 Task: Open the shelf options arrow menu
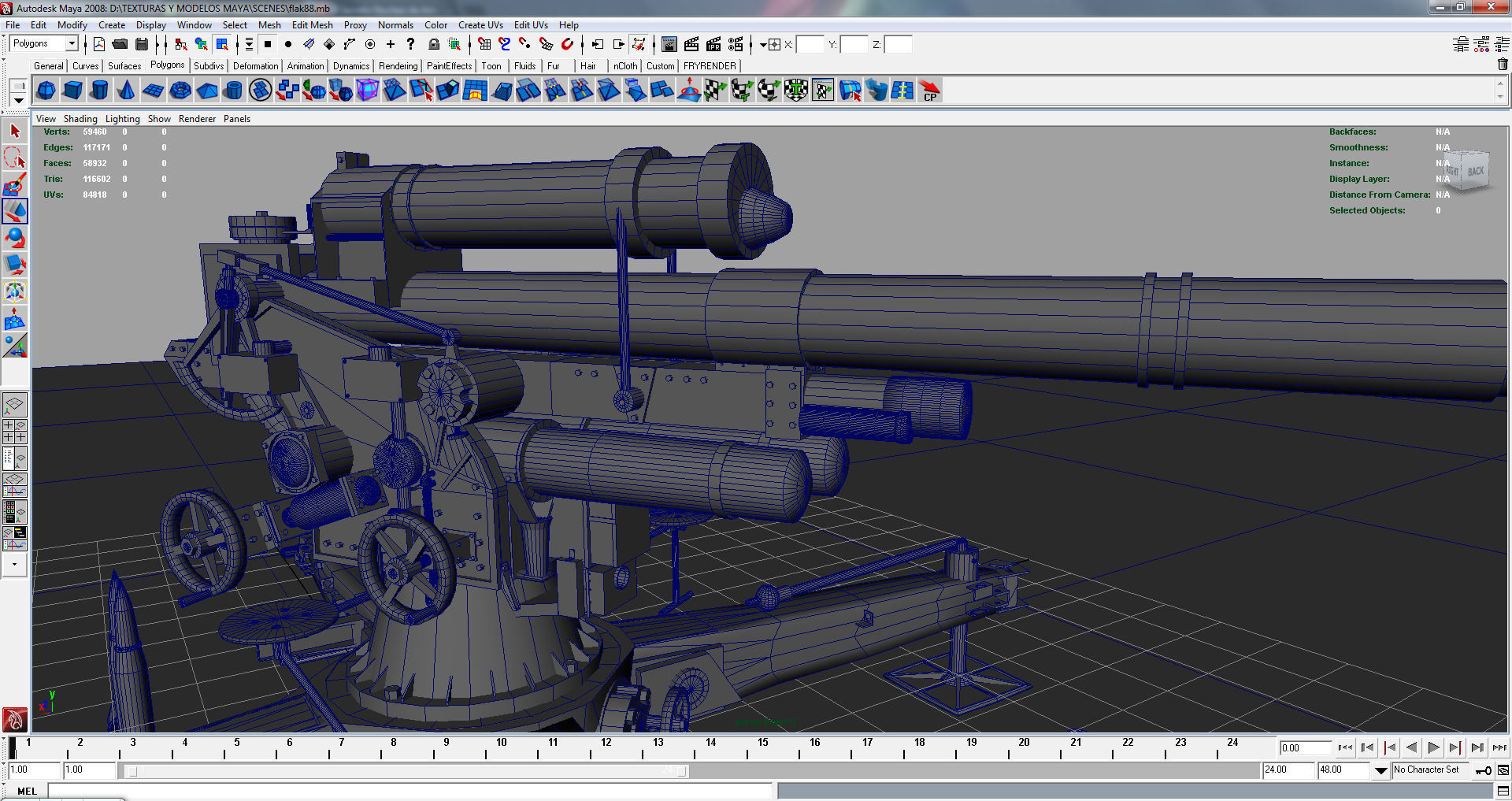(18, 101)
